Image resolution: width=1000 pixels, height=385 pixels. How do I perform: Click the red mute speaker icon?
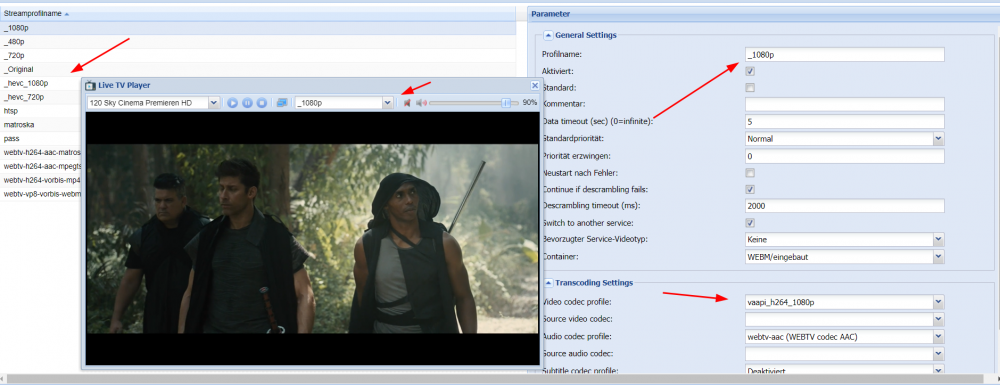pyautogui.click(x=407, y=103)
